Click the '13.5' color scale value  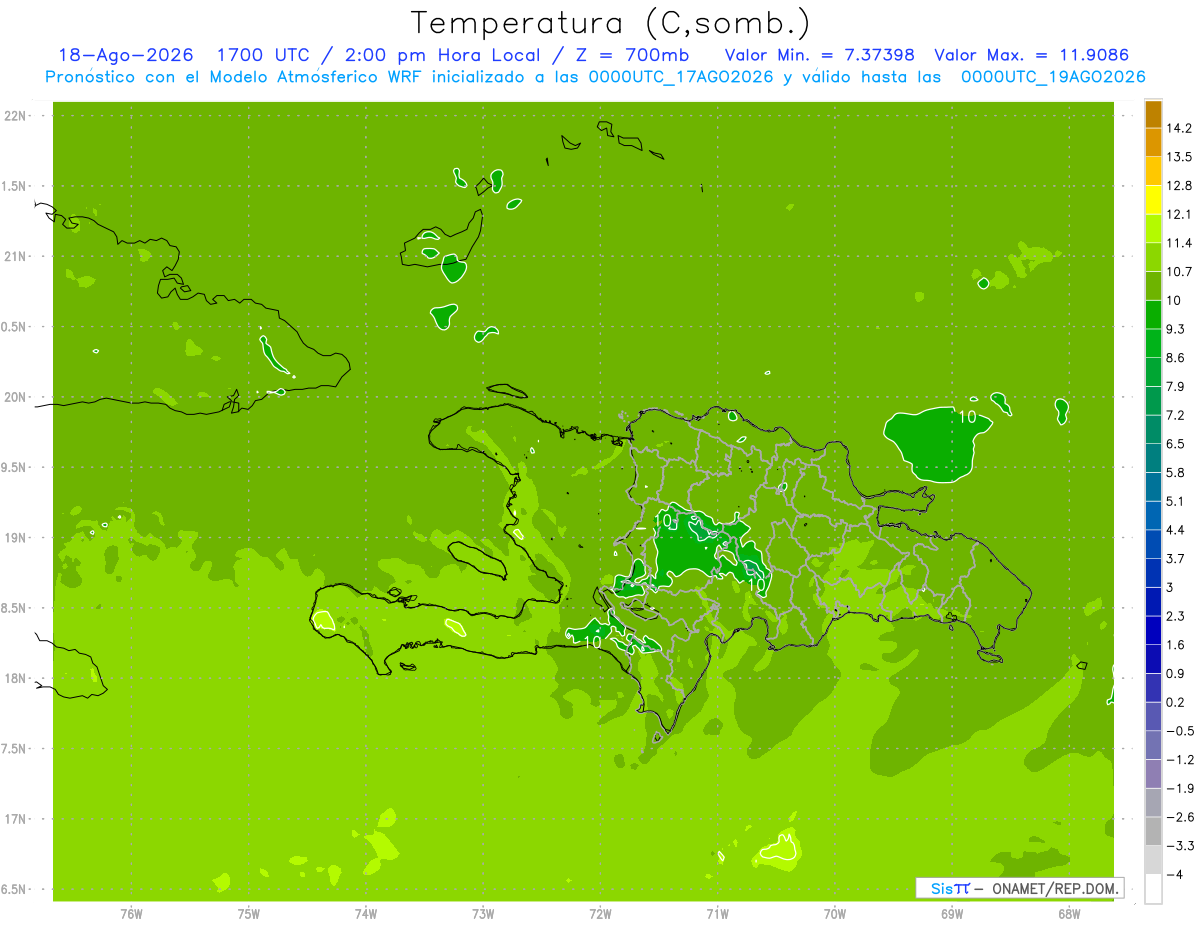click(1179, 157)
